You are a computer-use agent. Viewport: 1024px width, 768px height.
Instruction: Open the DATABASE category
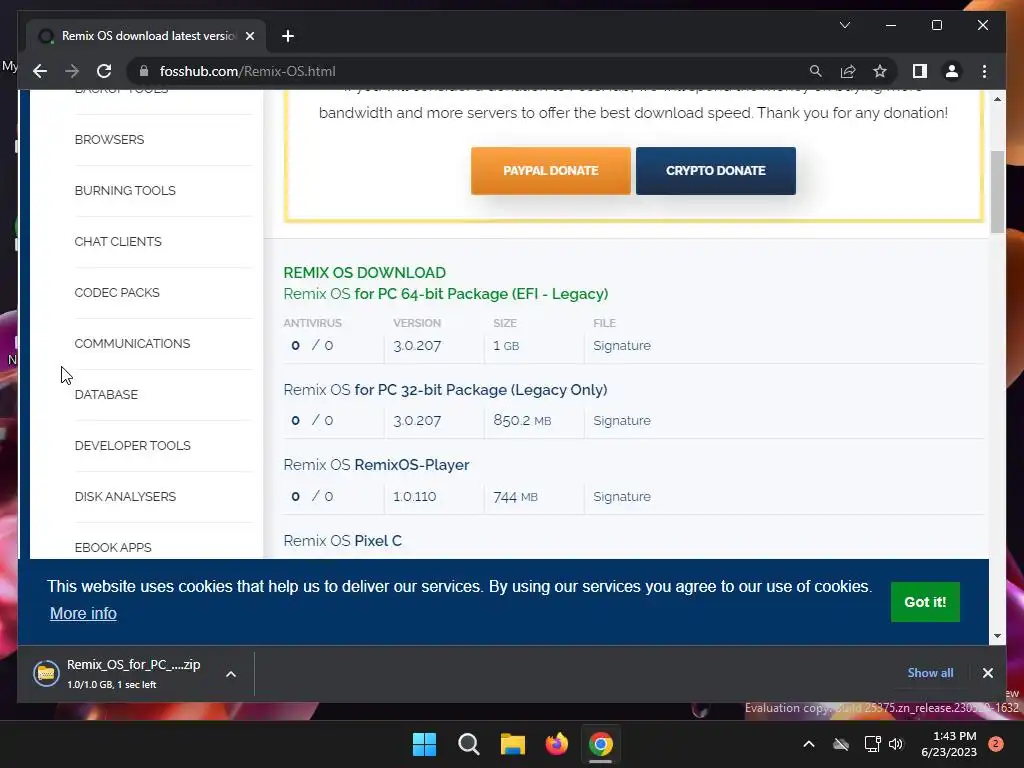point(106,394)
